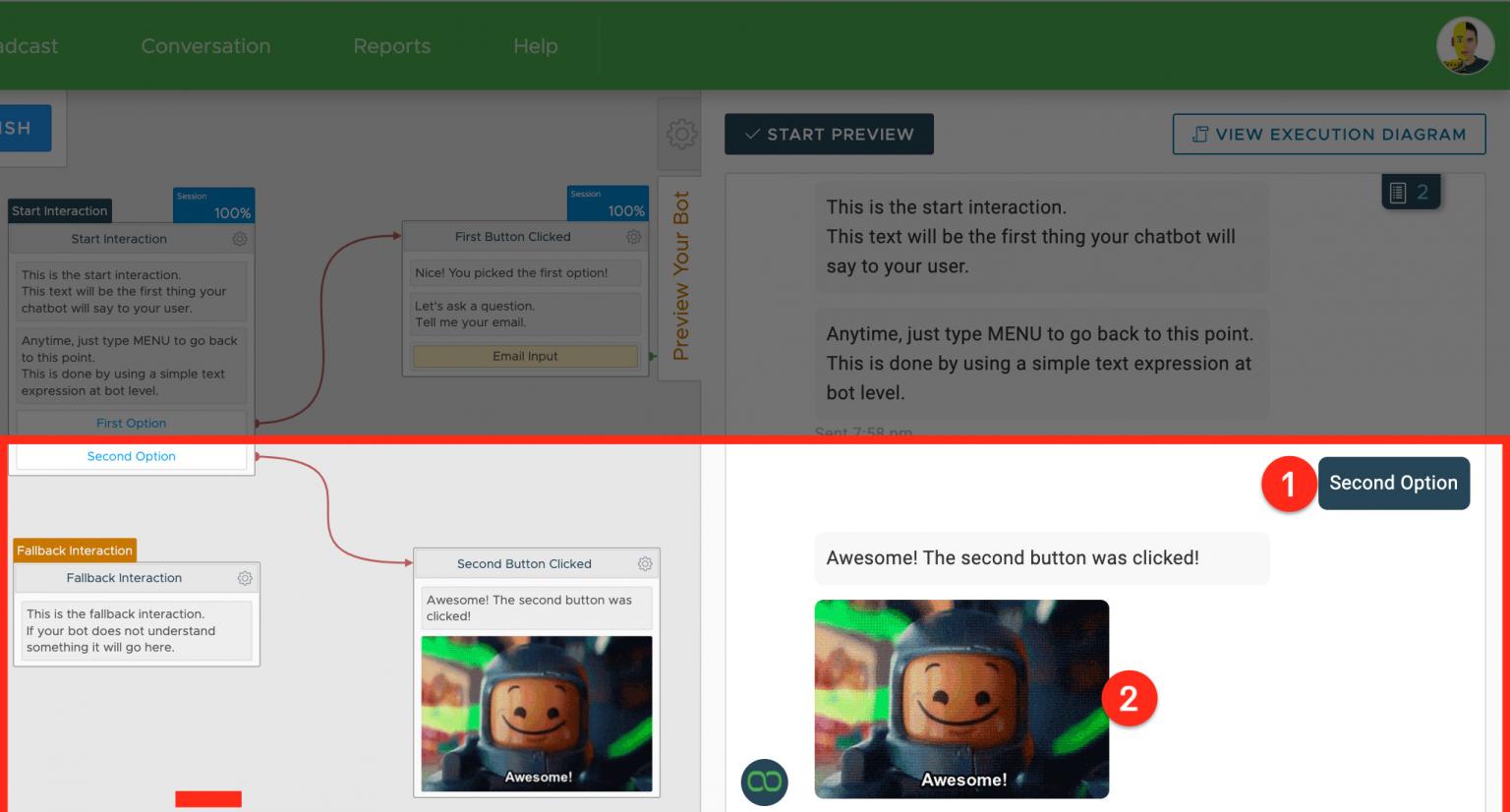This screenshot has width=1510, height=812.
Task: Click the START PREVIEW button
Action: (829, 134)
